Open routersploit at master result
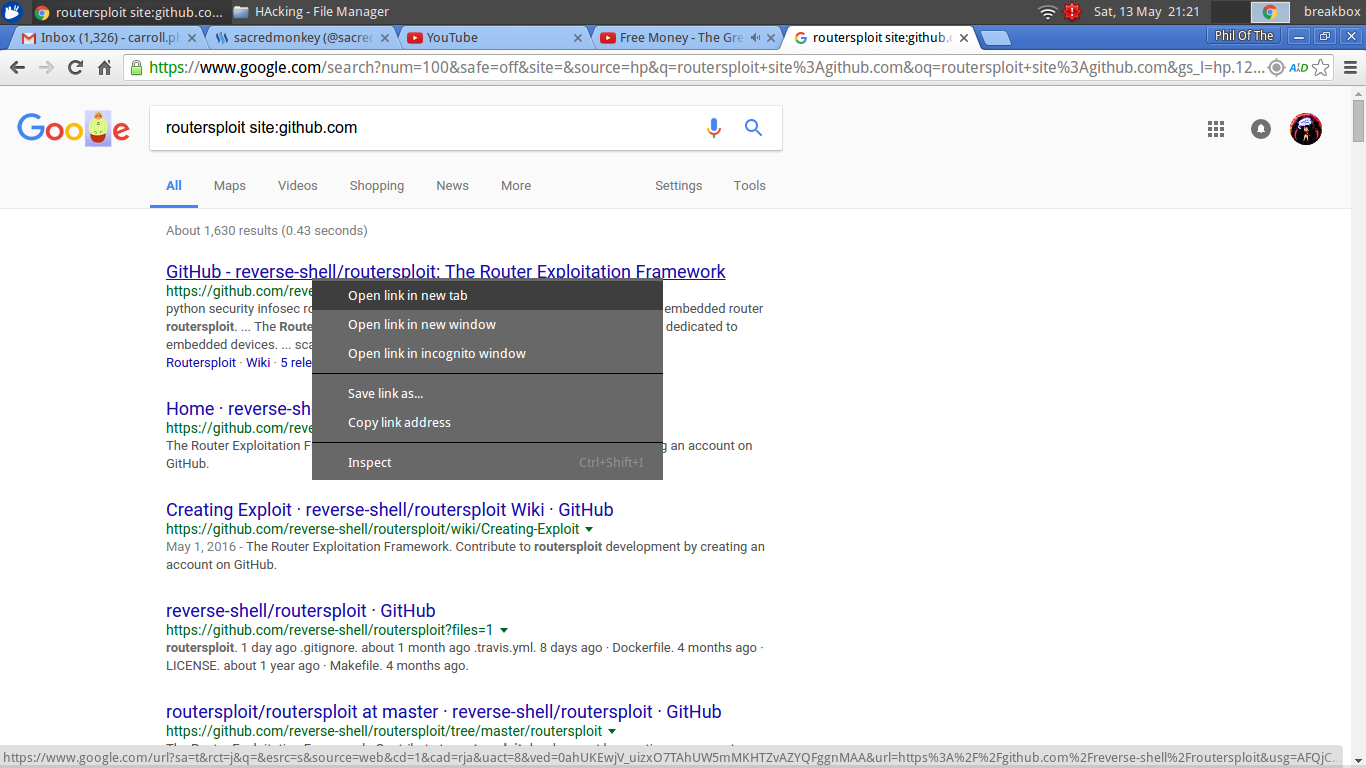Viewport: 1366px width, 768px height. coord(444,712)
